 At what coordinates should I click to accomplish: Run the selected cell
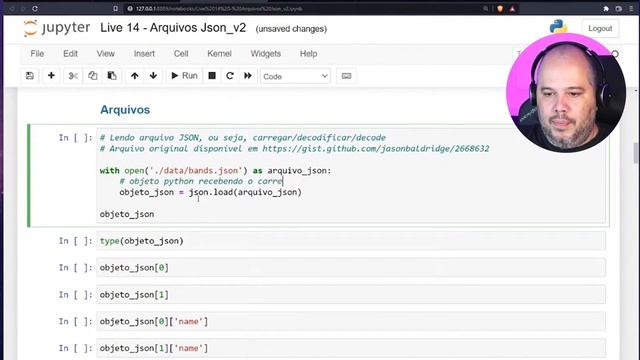pyautogui.click(x=184, y=76)
